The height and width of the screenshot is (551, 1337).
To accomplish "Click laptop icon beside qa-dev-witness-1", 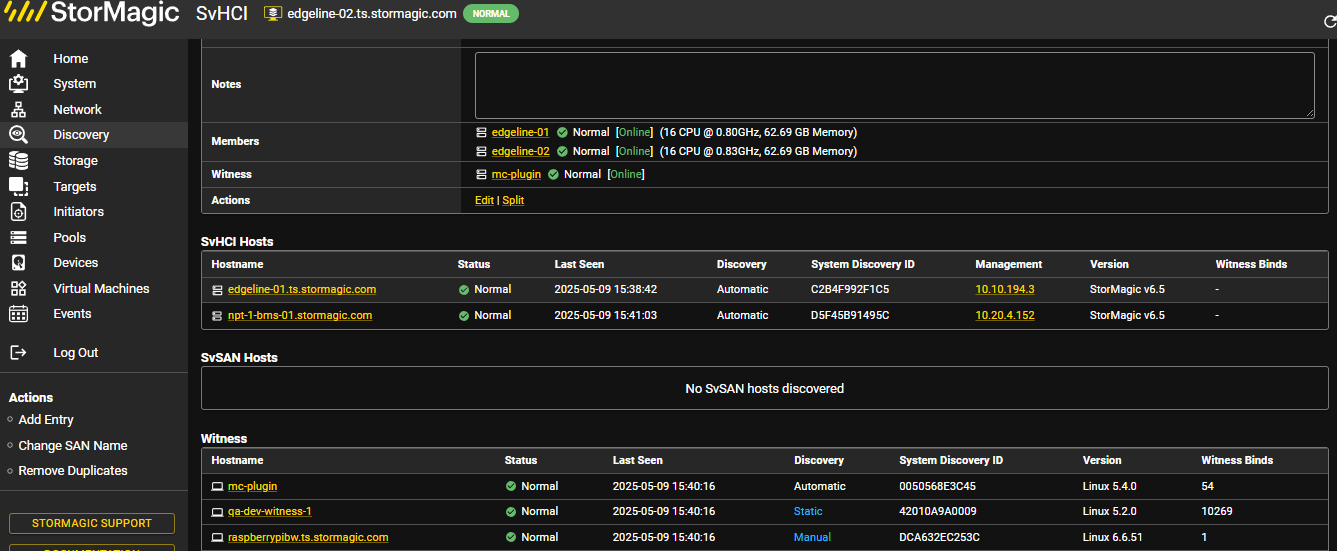I will (x=217, y=512).
